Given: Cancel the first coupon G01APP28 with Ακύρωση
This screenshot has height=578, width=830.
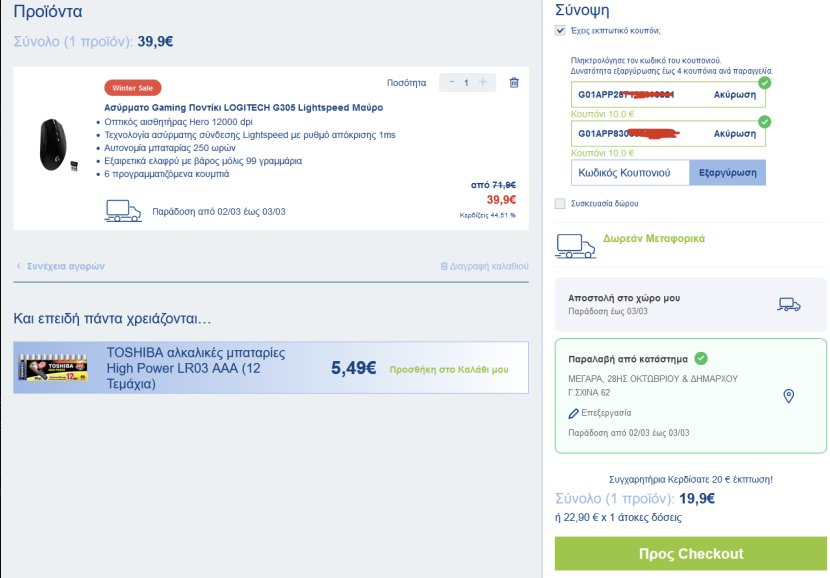Looking at the screenshot, I should point(735,95).
